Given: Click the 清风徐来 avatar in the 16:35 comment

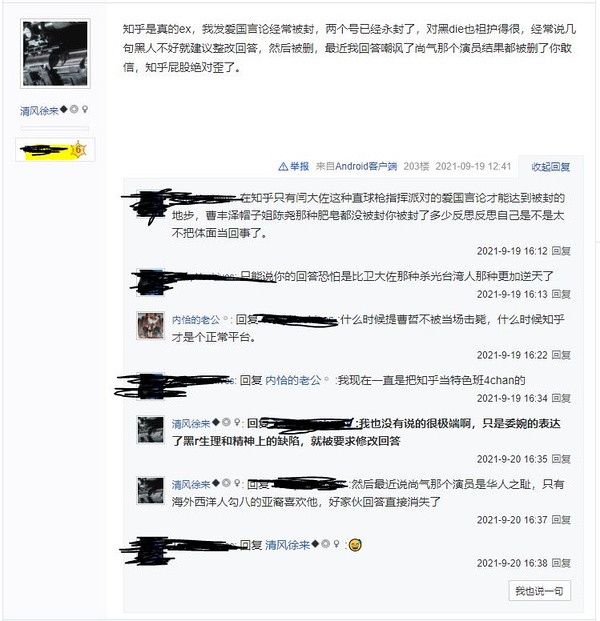Looking at the screenshot, I should pyautogui.click(x=150, y=429).
